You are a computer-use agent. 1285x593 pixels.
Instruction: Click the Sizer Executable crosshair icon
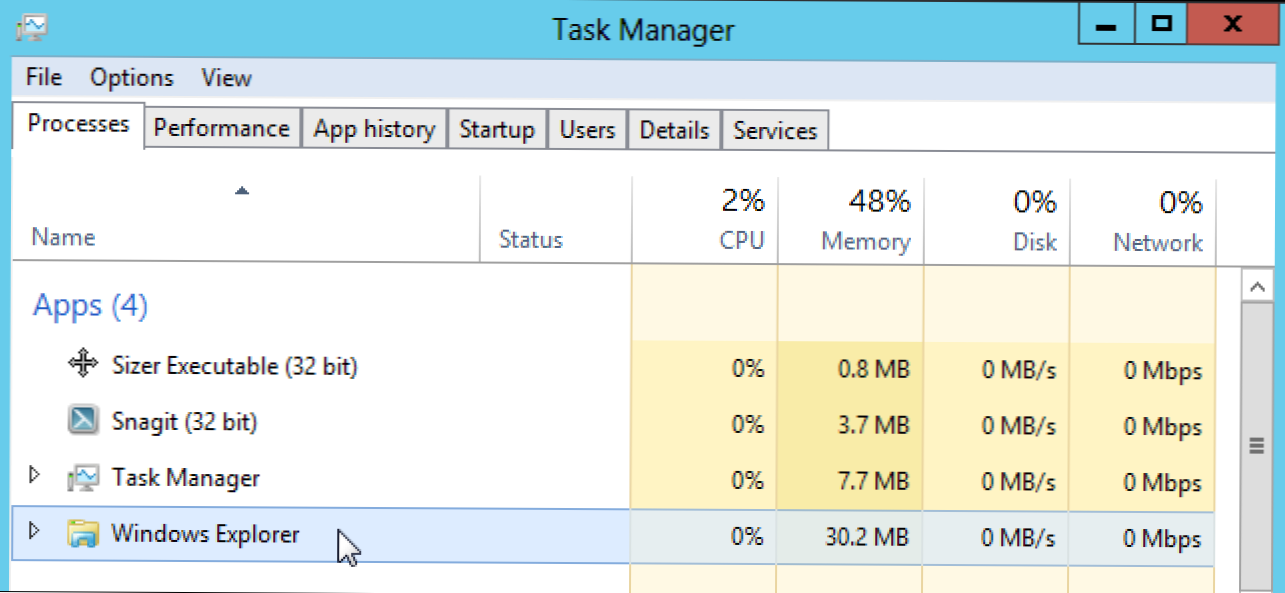click(x=82, y=365)
